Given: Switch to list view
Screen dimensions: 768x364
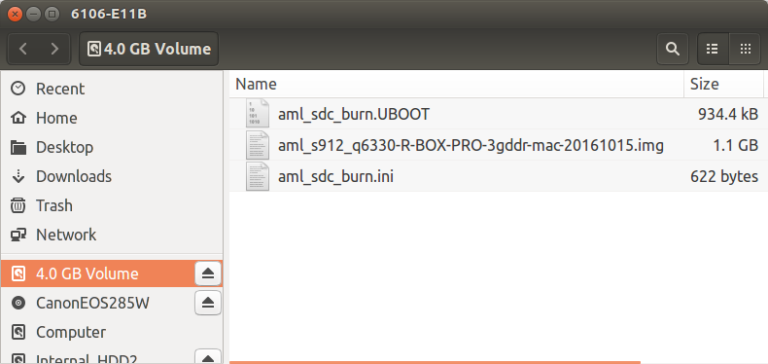Looking at the screenshot, I should tap(713, 49).
